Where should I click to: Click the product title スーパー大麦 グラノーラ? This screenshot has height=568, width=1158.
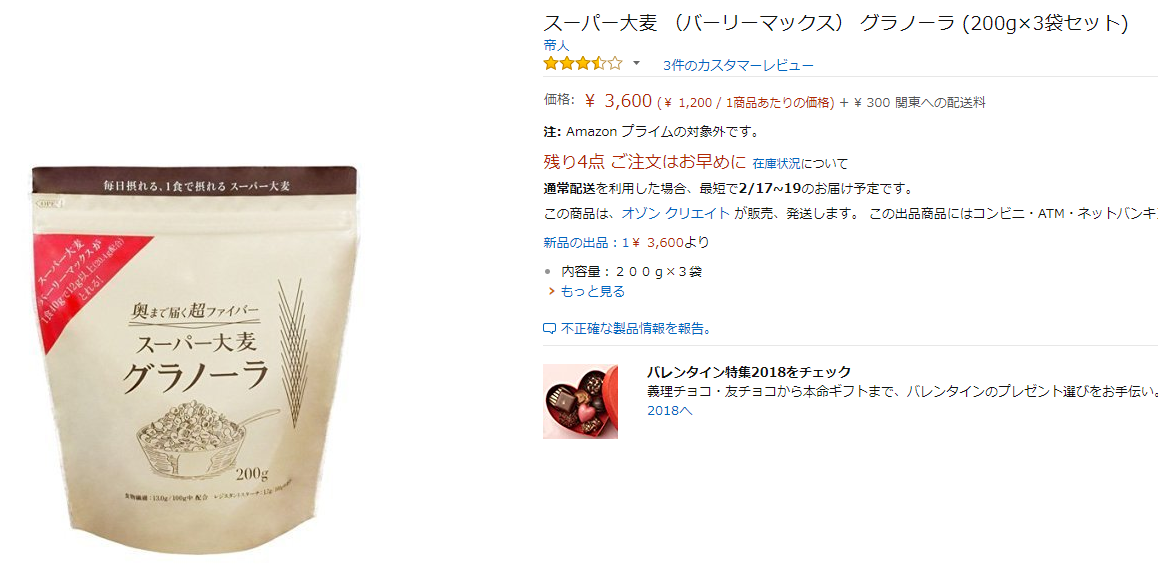point(836,23)
